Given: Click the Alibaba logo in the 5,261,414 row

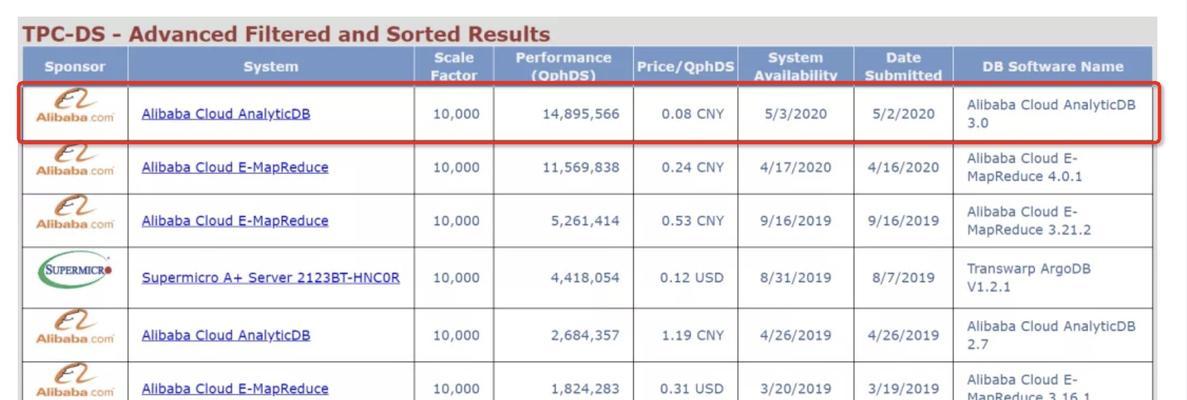Looking at the screenshot, I should 75,213.
